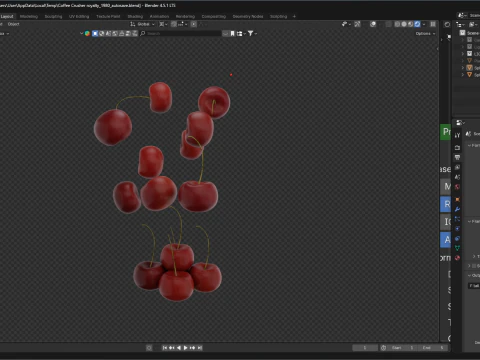Open the filter funnel dropdown
Viewport: 480px width, 360px height.
click(x=252, y=33)
